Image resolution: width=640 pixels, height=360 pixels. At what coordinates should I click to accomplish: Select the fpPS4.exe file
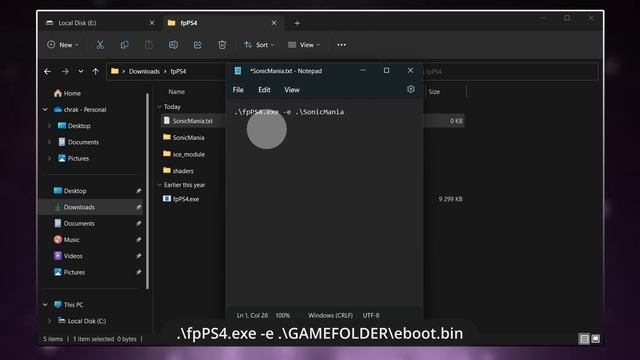[186, 199]
